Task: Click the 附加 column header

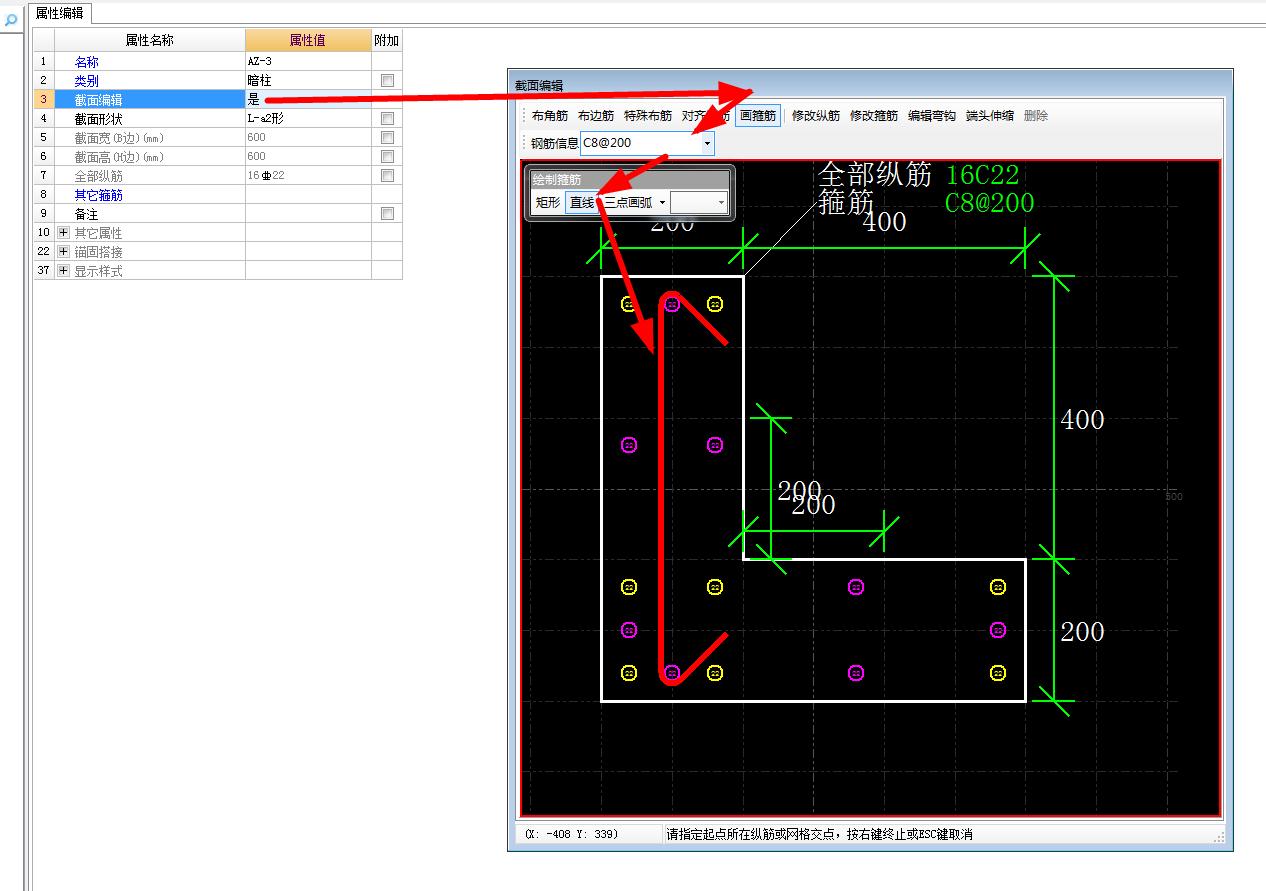Action: coord(387,40)
